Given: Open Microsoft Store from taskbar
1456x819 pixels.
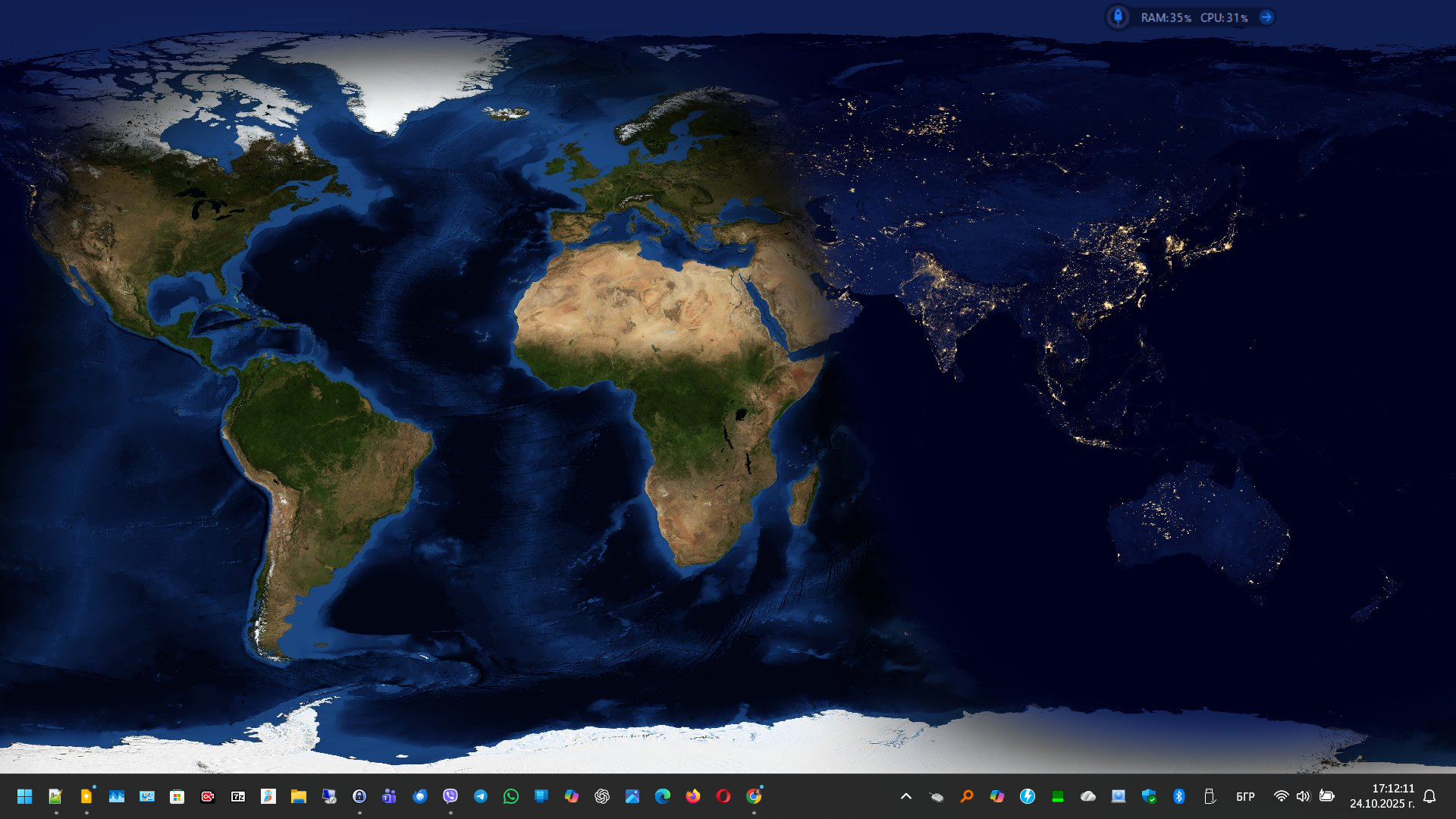Looking at the screenshot, I should tap(177, 796).
